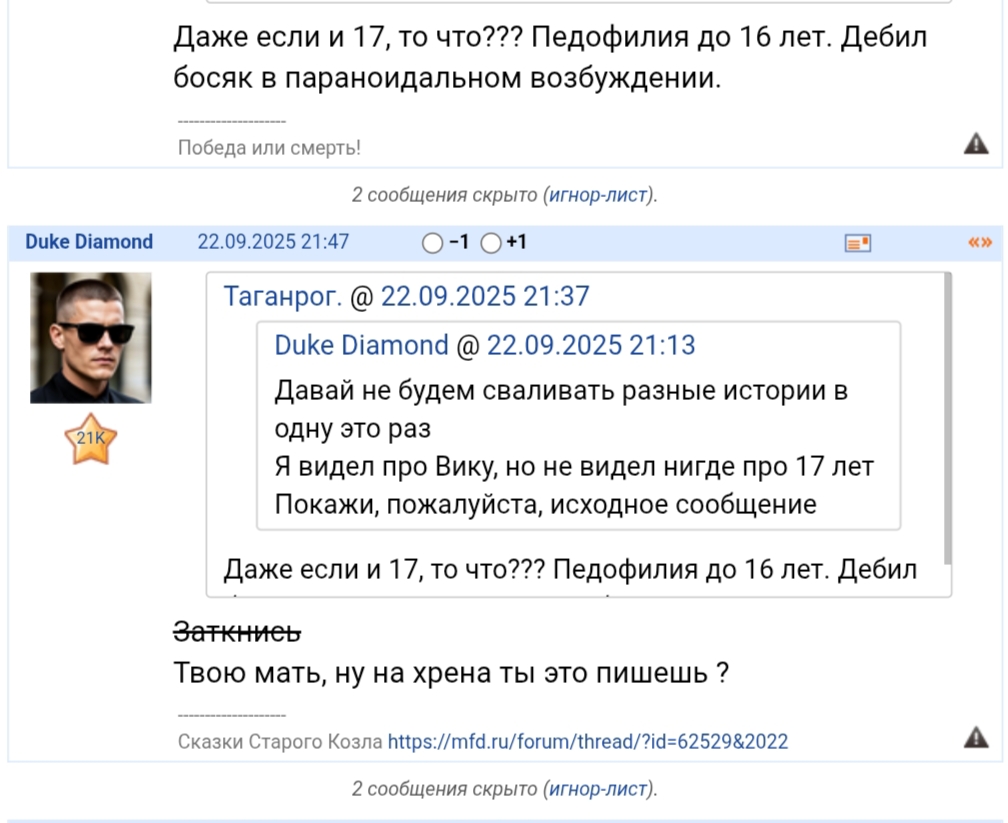The width and height of the screenshot is (1008, 823).
Task: Open Duke Diamond's profile from post header
Action: point(89,242)
